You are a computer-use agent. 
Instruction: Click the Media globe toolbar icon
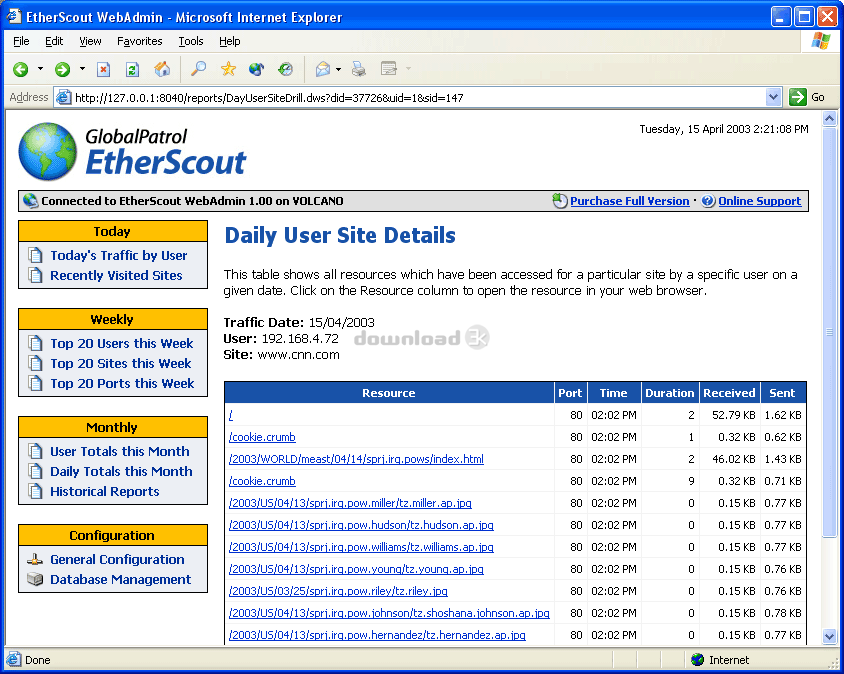tap(257, 69)
